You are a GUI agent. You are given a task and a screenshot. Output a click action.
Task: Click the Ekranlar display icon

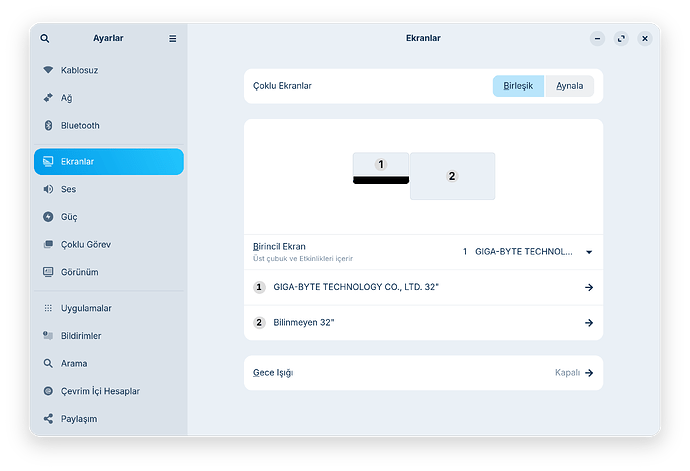click(48, 162)
